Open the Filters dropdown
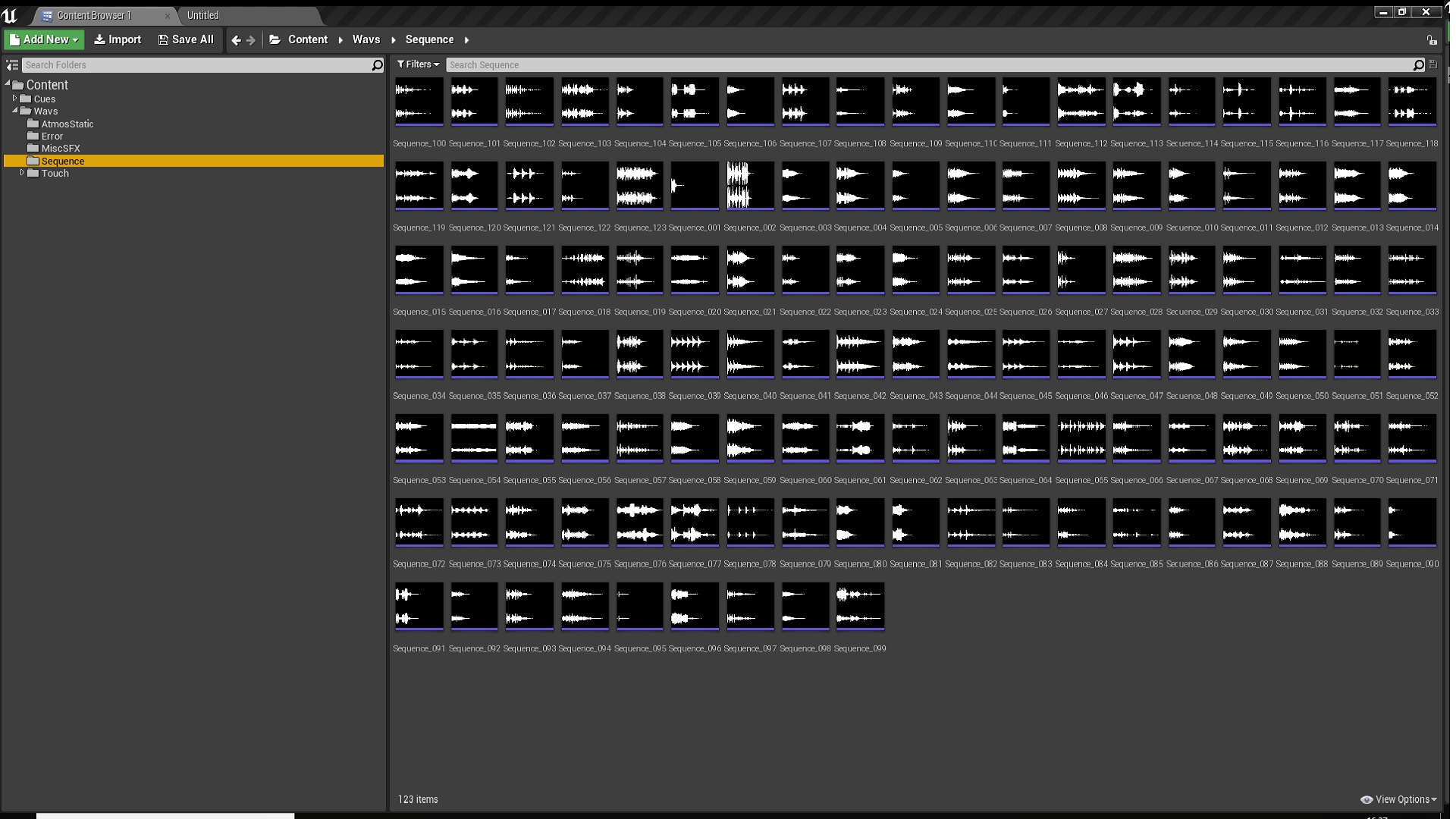Viewport: 1456px width, 819px height. coord(418,64)
